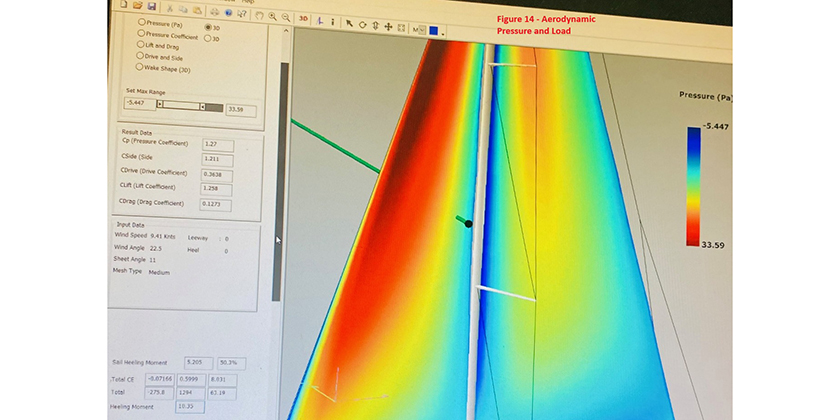Click the Open folder toolbar icon
The height and width of the screenshot is (420, 840).
coord(137,5)
